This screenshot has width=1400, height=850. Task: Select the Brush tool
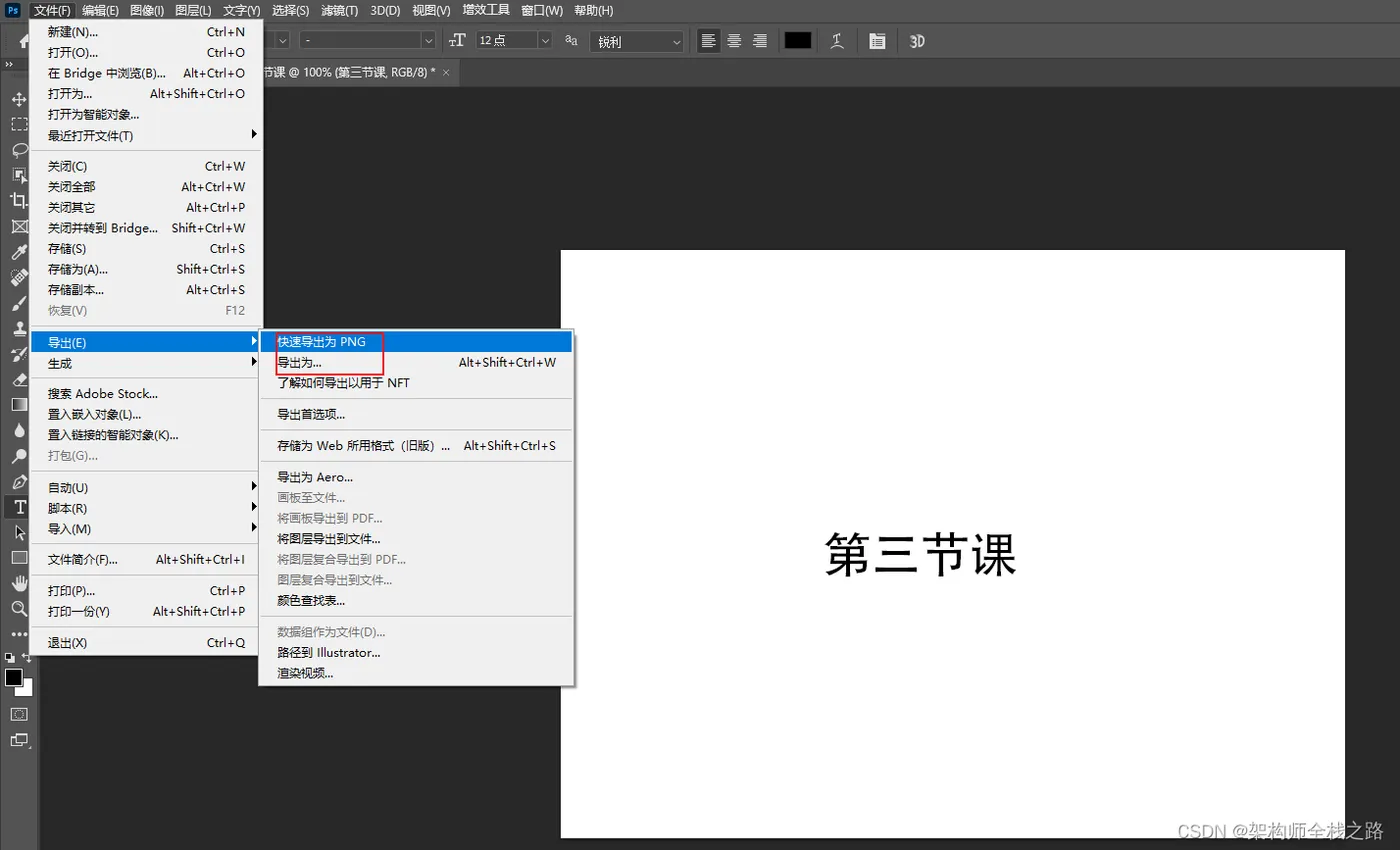pyautogui.click(x=19, y=303)
